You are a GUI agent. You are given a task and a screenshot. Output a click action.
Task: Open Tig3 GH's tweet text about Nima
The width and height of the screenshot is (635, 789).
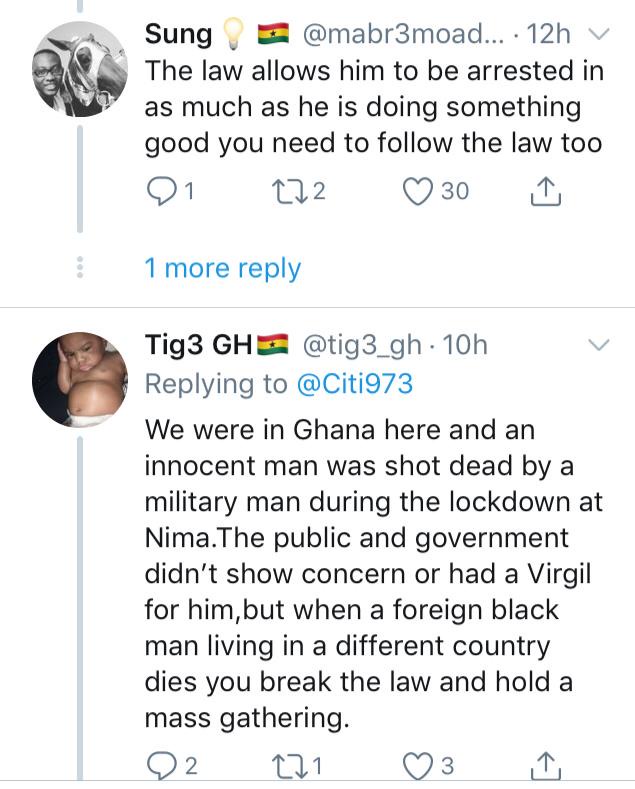click(x=370, y=569)
